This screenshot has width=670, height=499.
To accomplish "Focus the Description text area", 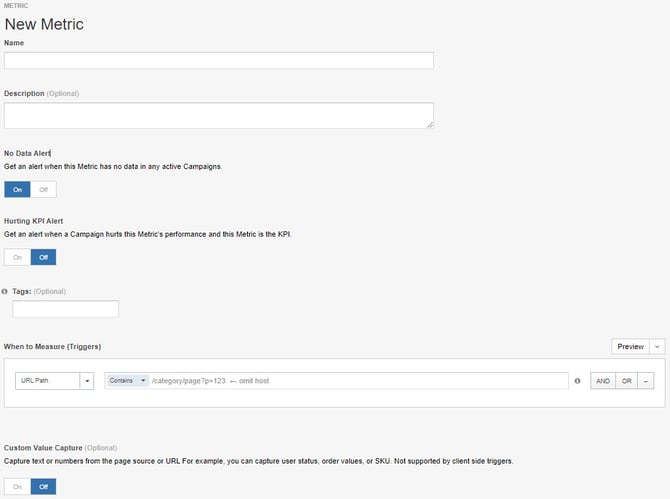I will coord(219,115).
